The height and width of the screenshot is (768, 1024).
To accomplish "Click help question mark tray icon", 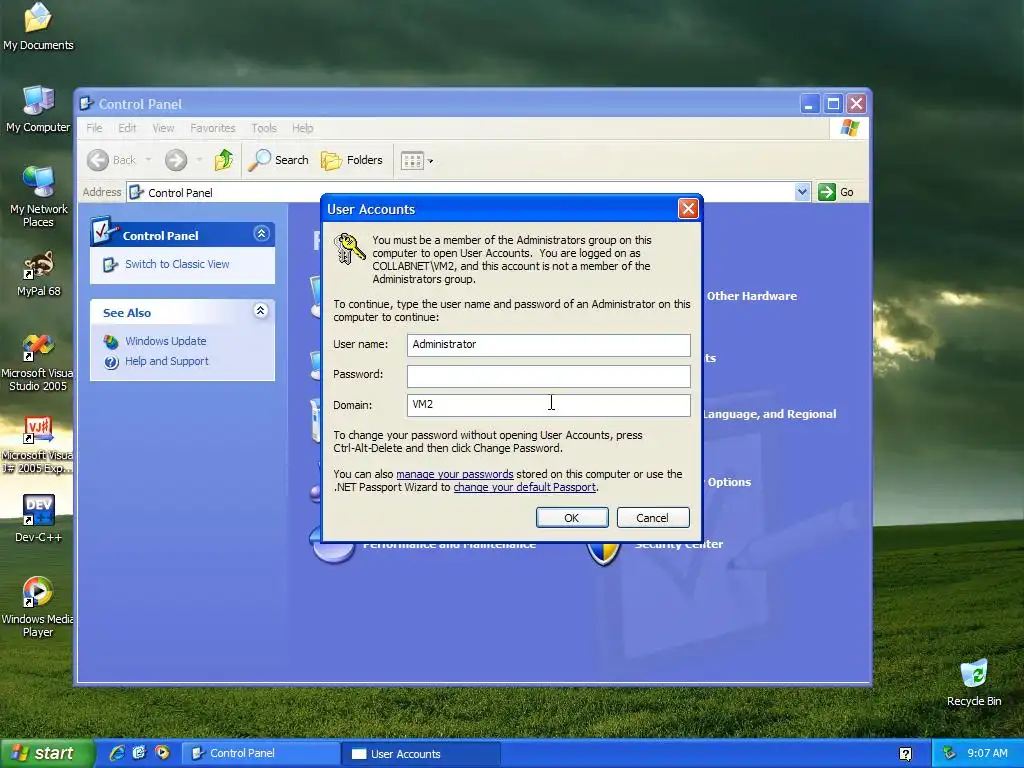I will pos(906,754).
